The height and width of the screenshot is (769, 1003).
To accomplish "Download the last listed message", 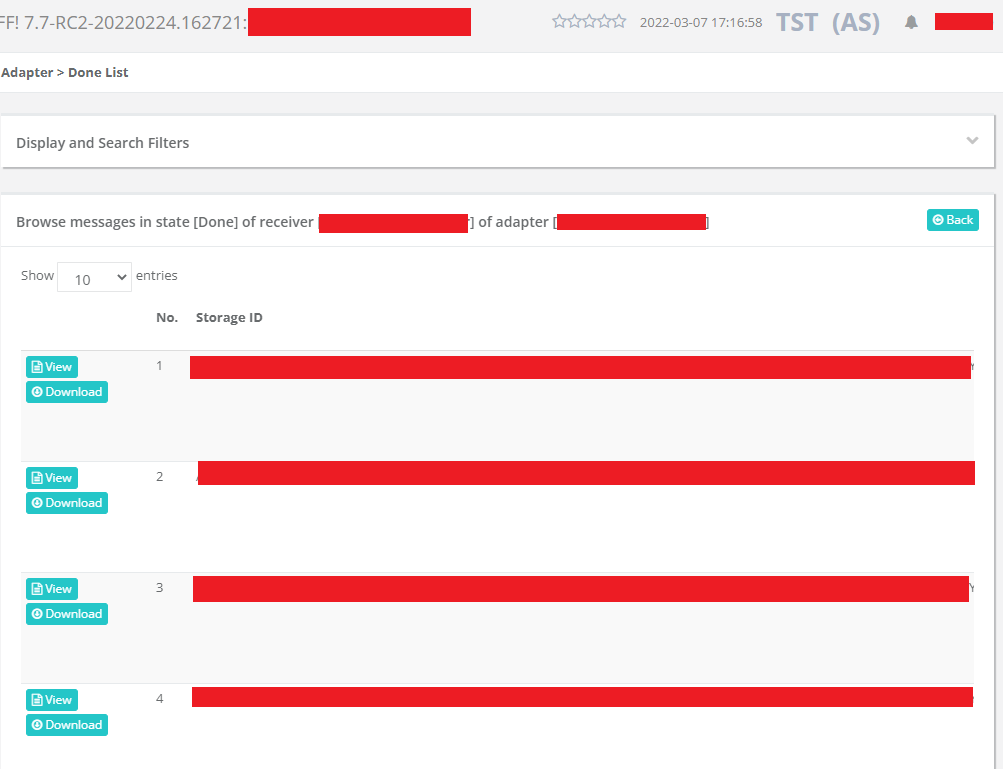I will click(66, 724).
